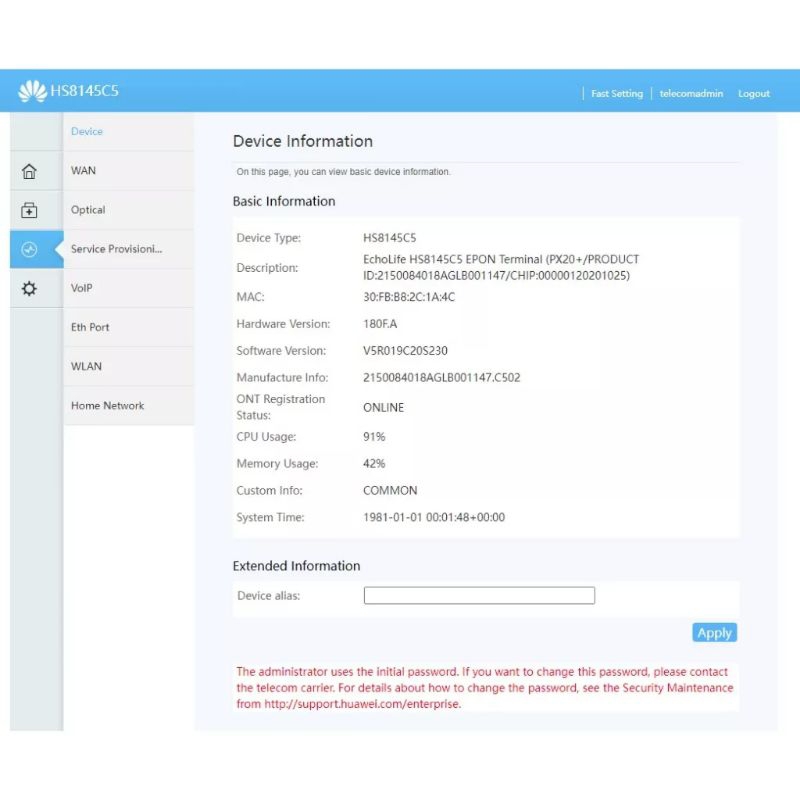800x800 pixels.
Task: Open the Home Network menu item
Action: (107, 406)
